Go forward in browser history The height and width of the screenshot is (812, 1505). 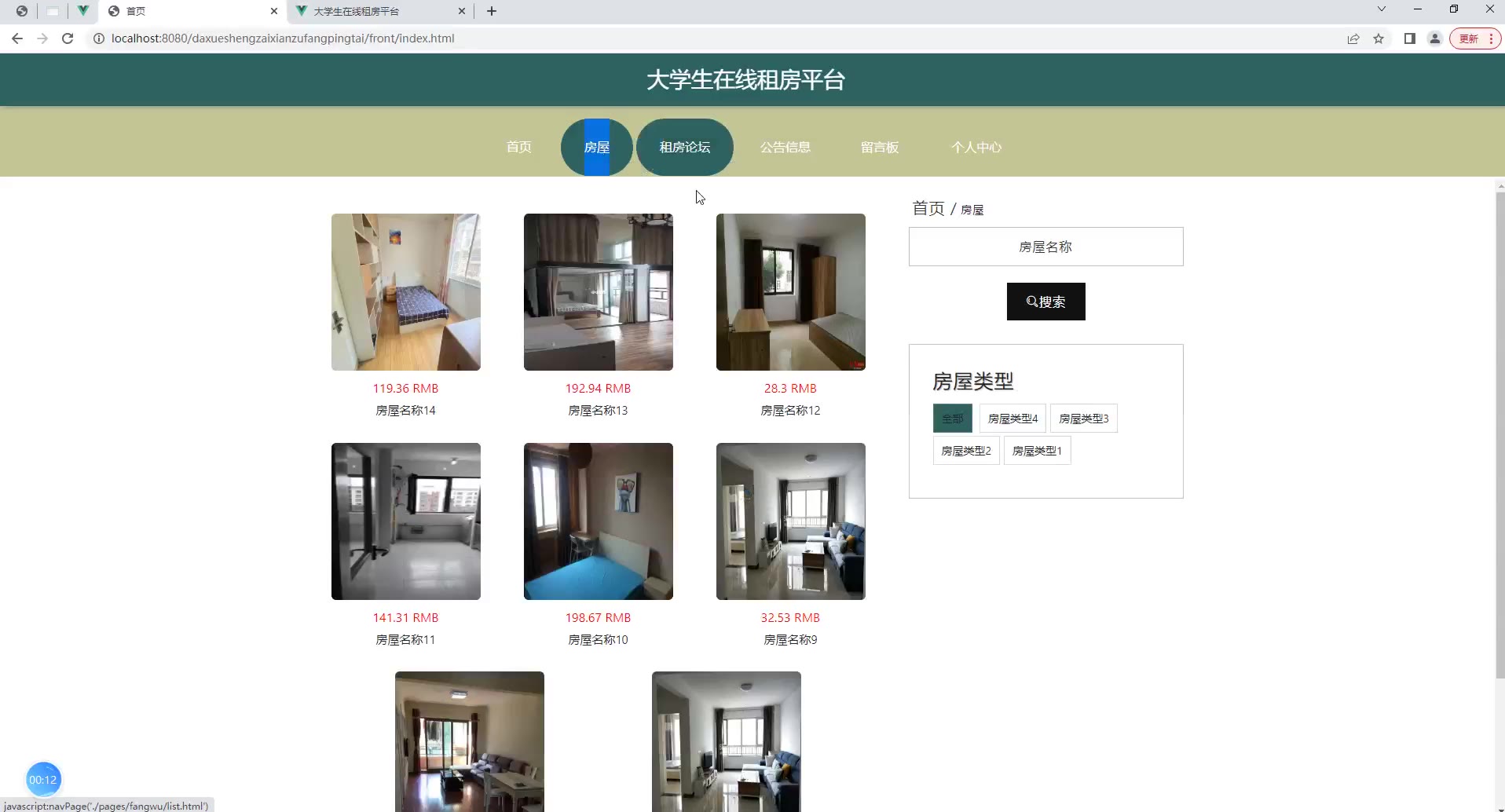(42, 38)
